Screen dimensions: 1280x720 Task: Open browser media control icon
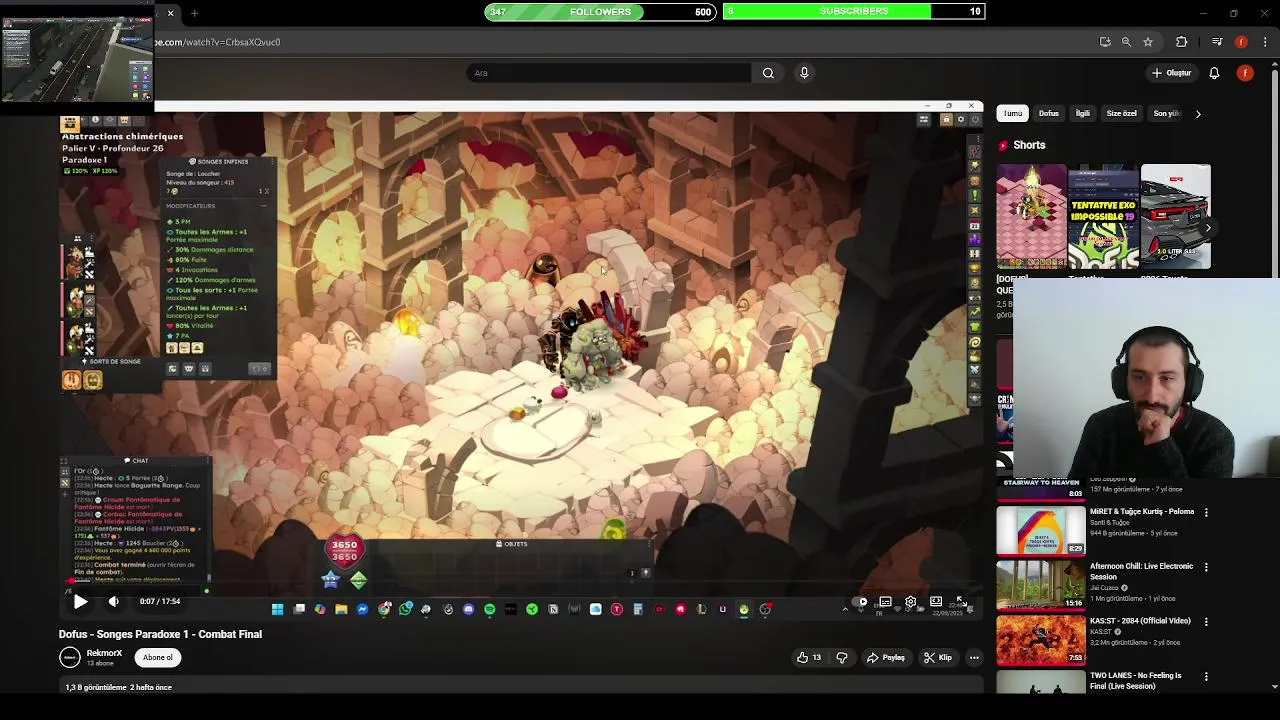[x=1217, y=42]
